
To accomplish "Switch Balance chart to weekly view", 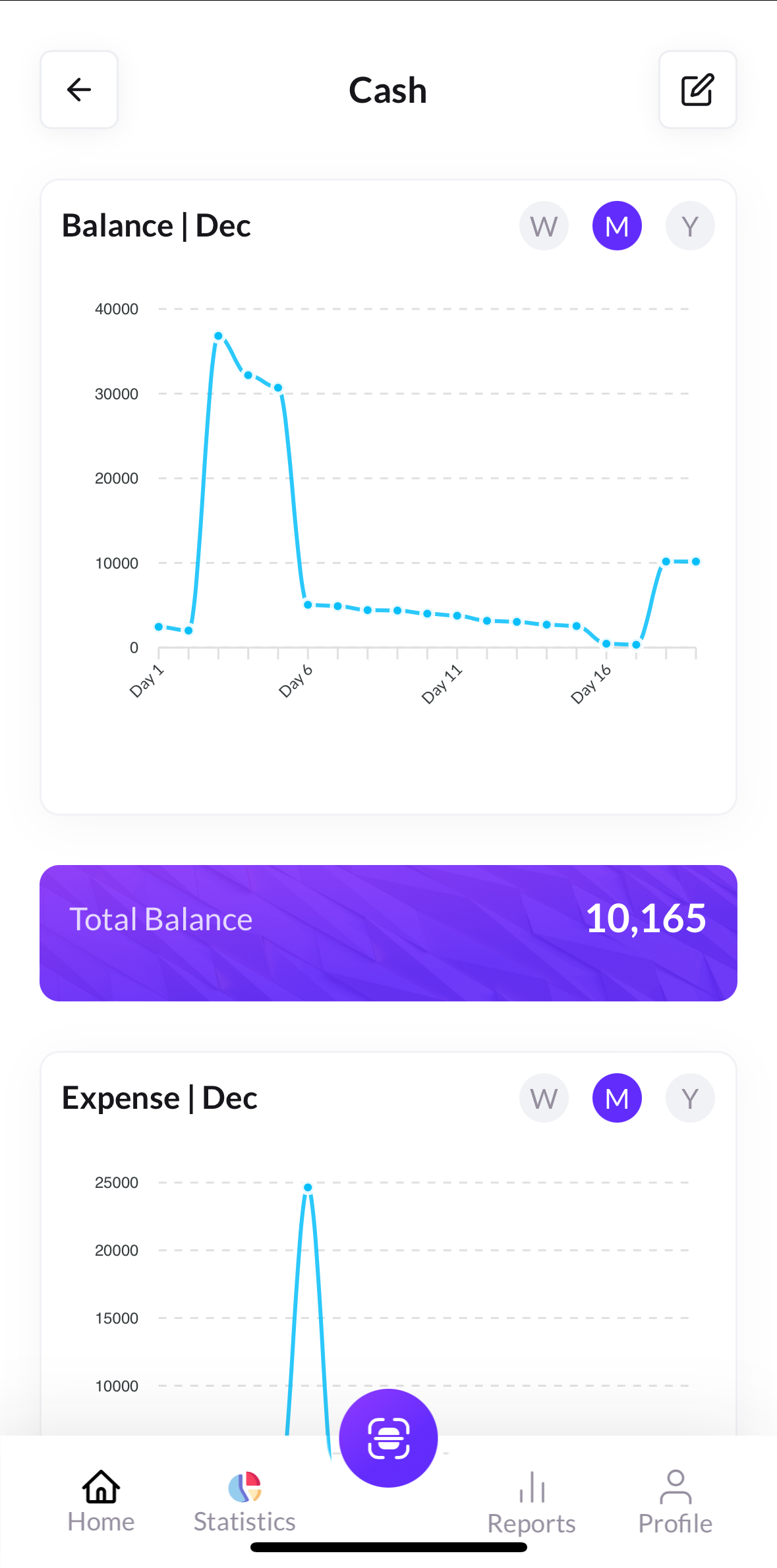I will [x=544, y=226].
